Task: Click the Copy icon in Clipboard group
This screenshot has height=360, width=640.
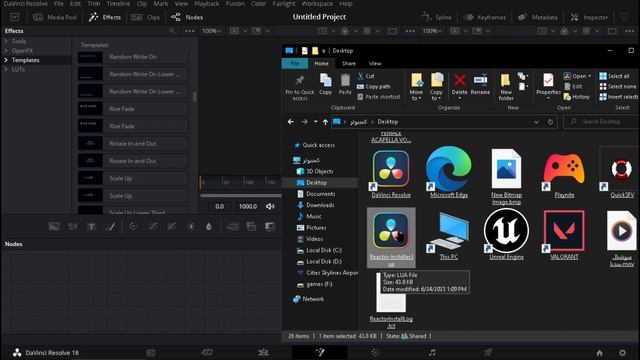Action: pos(325,80)
